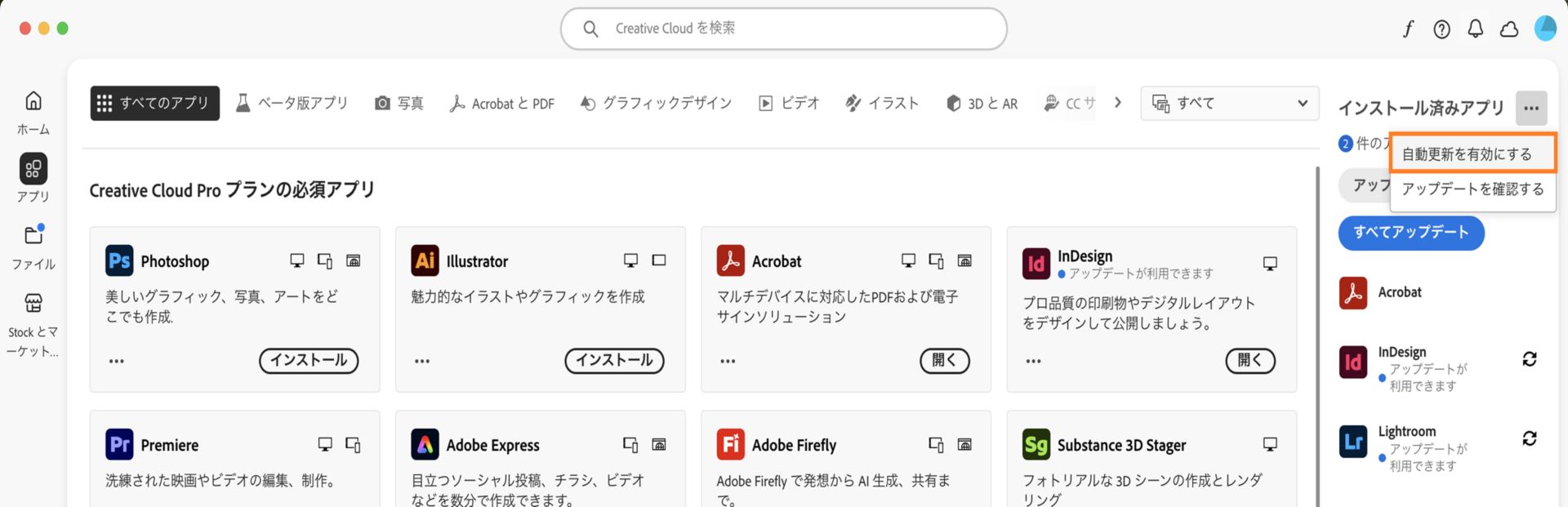Open the Apps section in sidebar
The image size is (1568, 507).
(x=33, y=178)
